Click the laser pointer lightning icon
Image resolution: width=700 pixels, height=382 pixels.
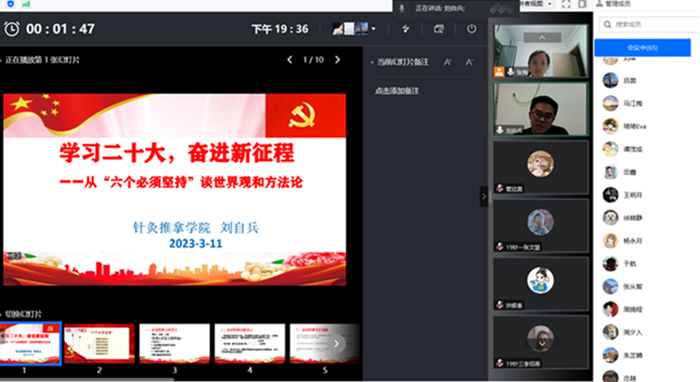click(x=406, y=29)
